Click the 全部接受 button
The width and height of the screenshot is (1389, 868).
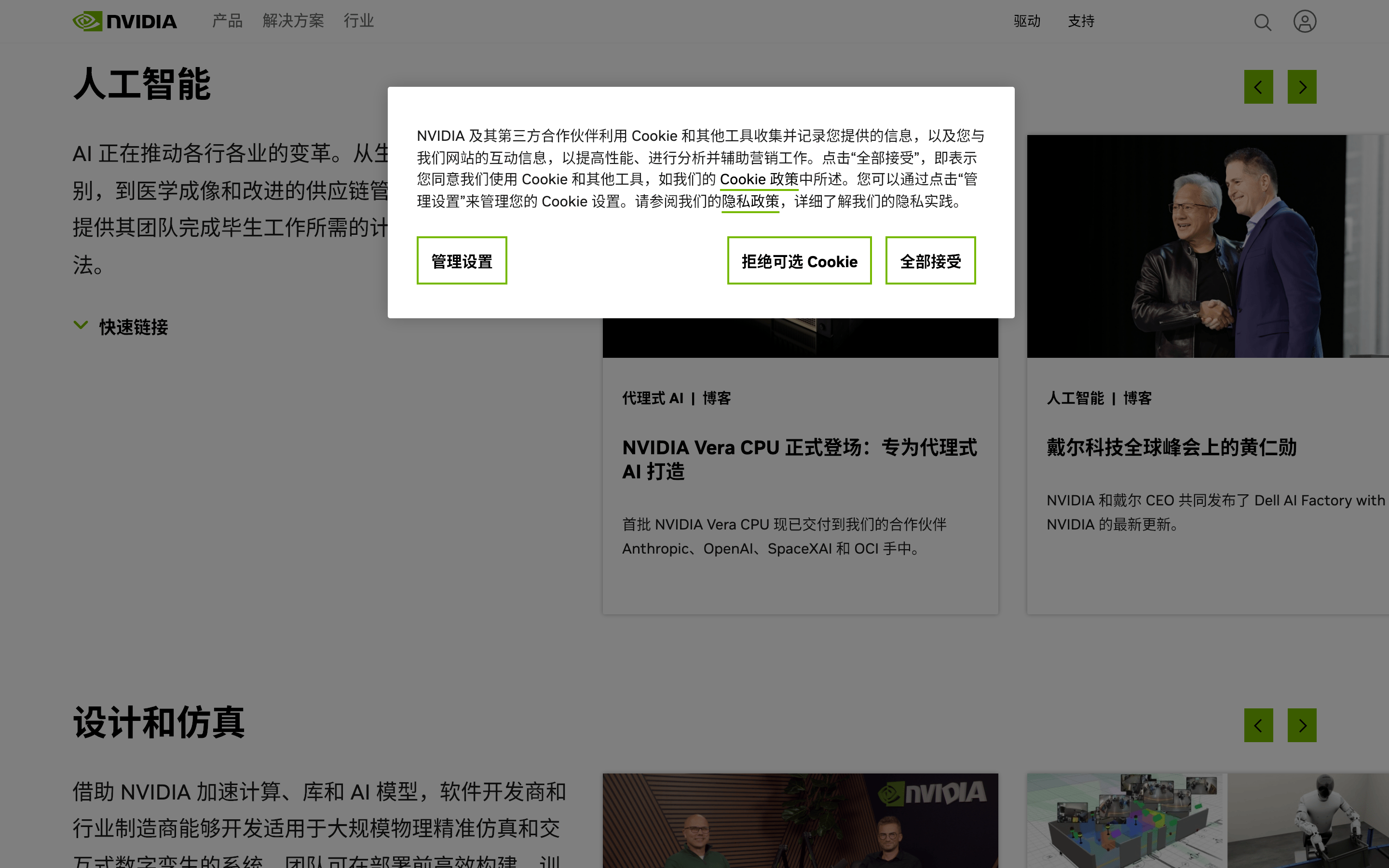click(x=930, y=260)
